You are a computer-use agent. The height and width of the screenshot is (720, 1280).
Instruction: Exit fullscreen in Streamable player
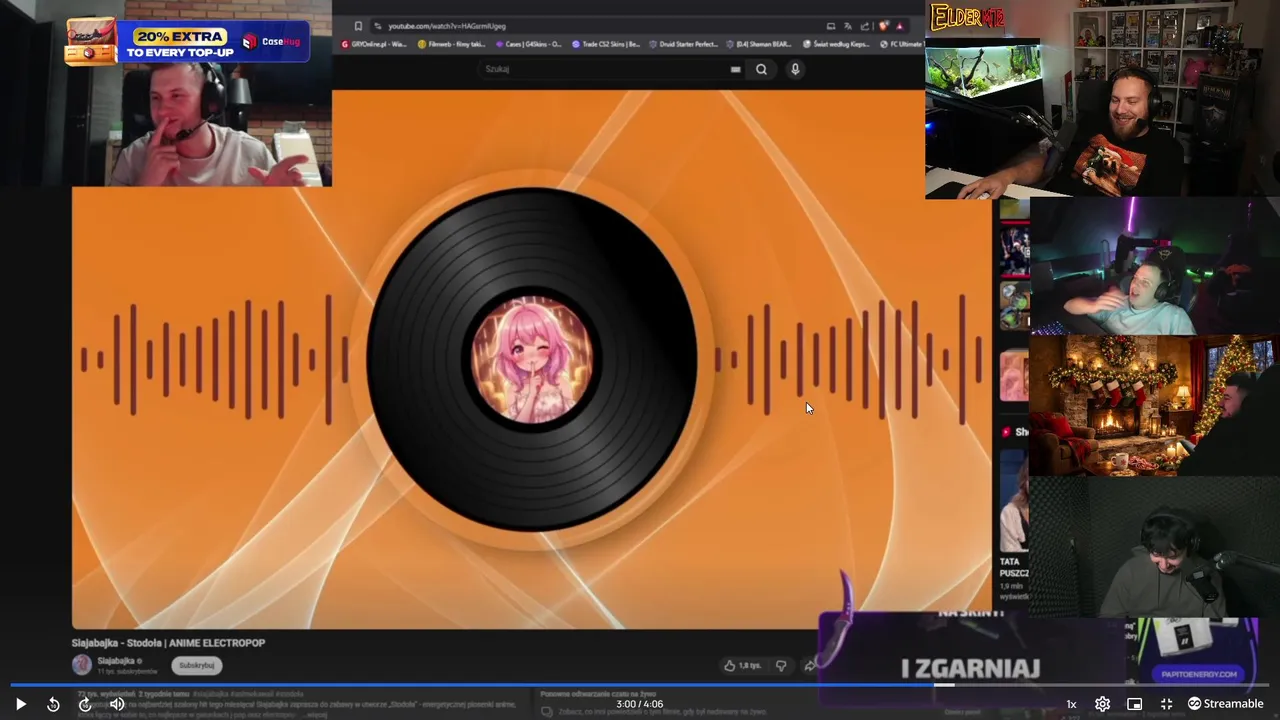[x=1166, y=704]
